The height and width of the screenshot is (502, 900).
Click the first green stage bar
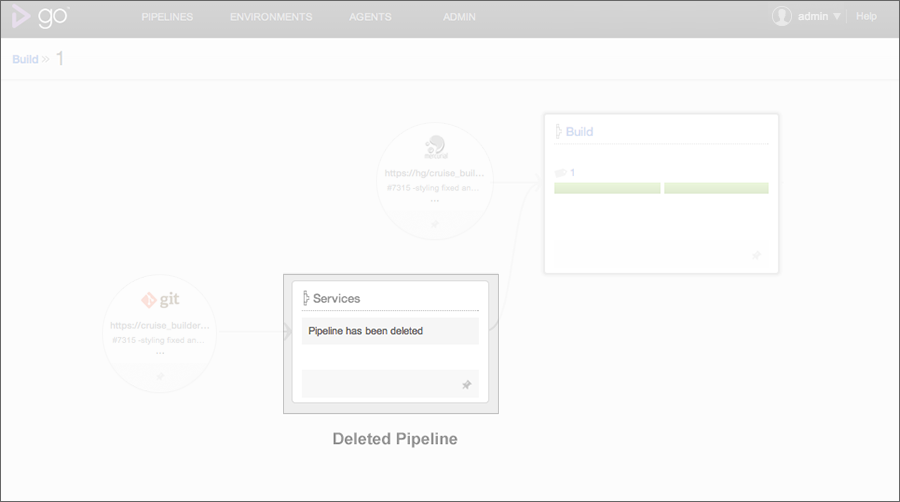[x=607, y=188]
